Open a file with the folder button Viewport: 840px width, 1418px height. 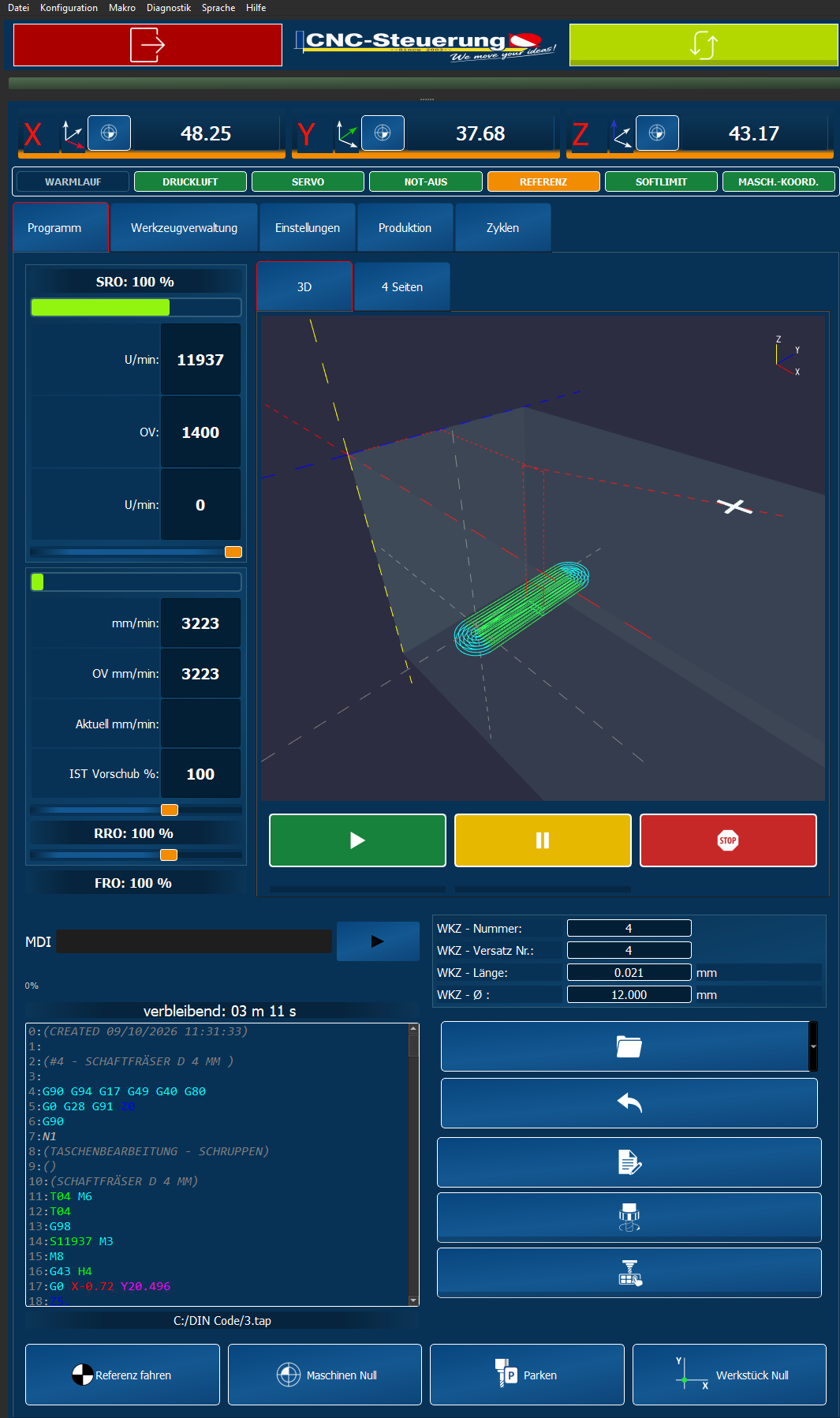coord(625,1046)
